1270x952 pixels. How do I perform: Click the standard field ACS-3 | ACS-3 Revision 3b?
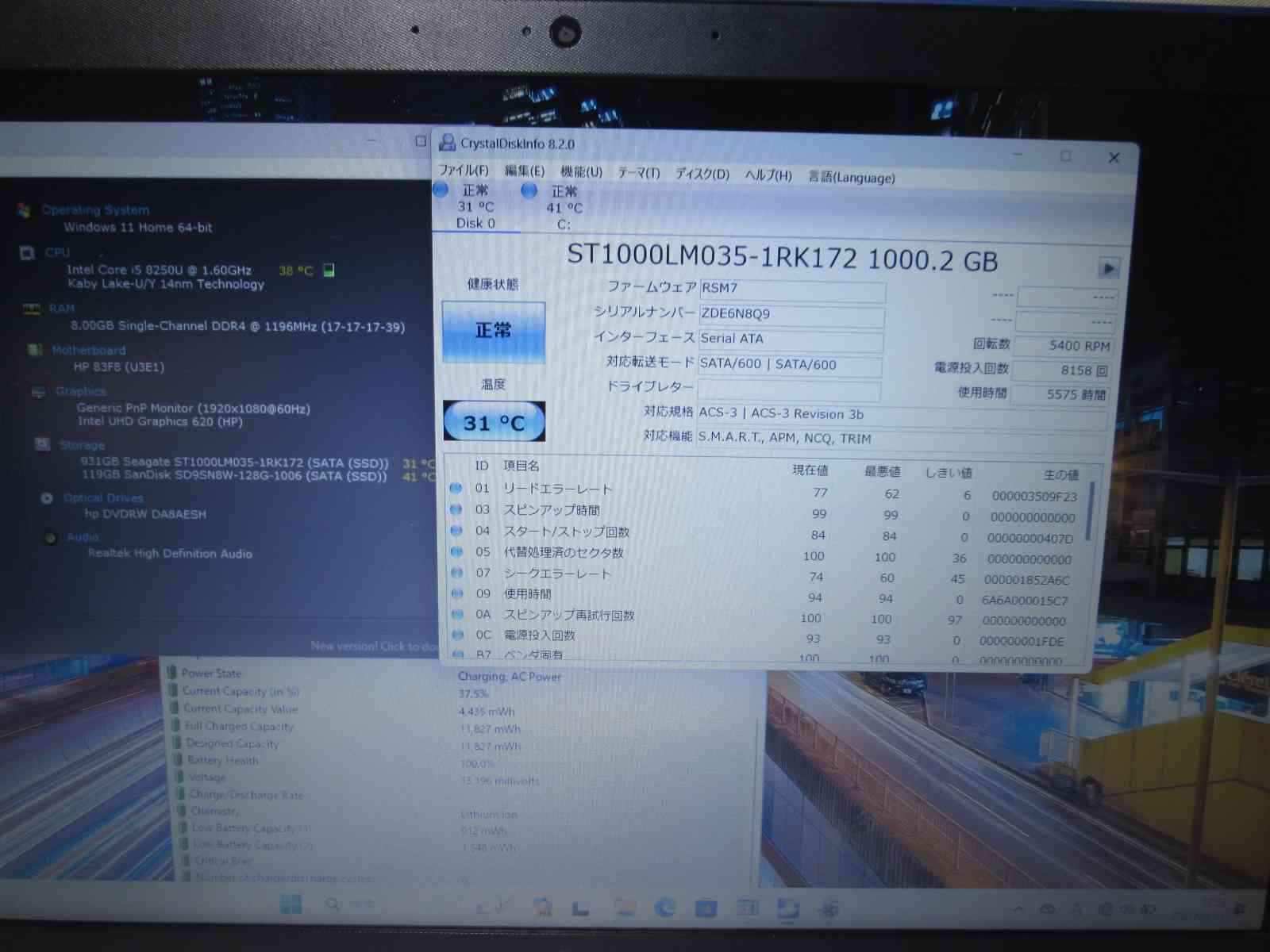tap(902, 416)
